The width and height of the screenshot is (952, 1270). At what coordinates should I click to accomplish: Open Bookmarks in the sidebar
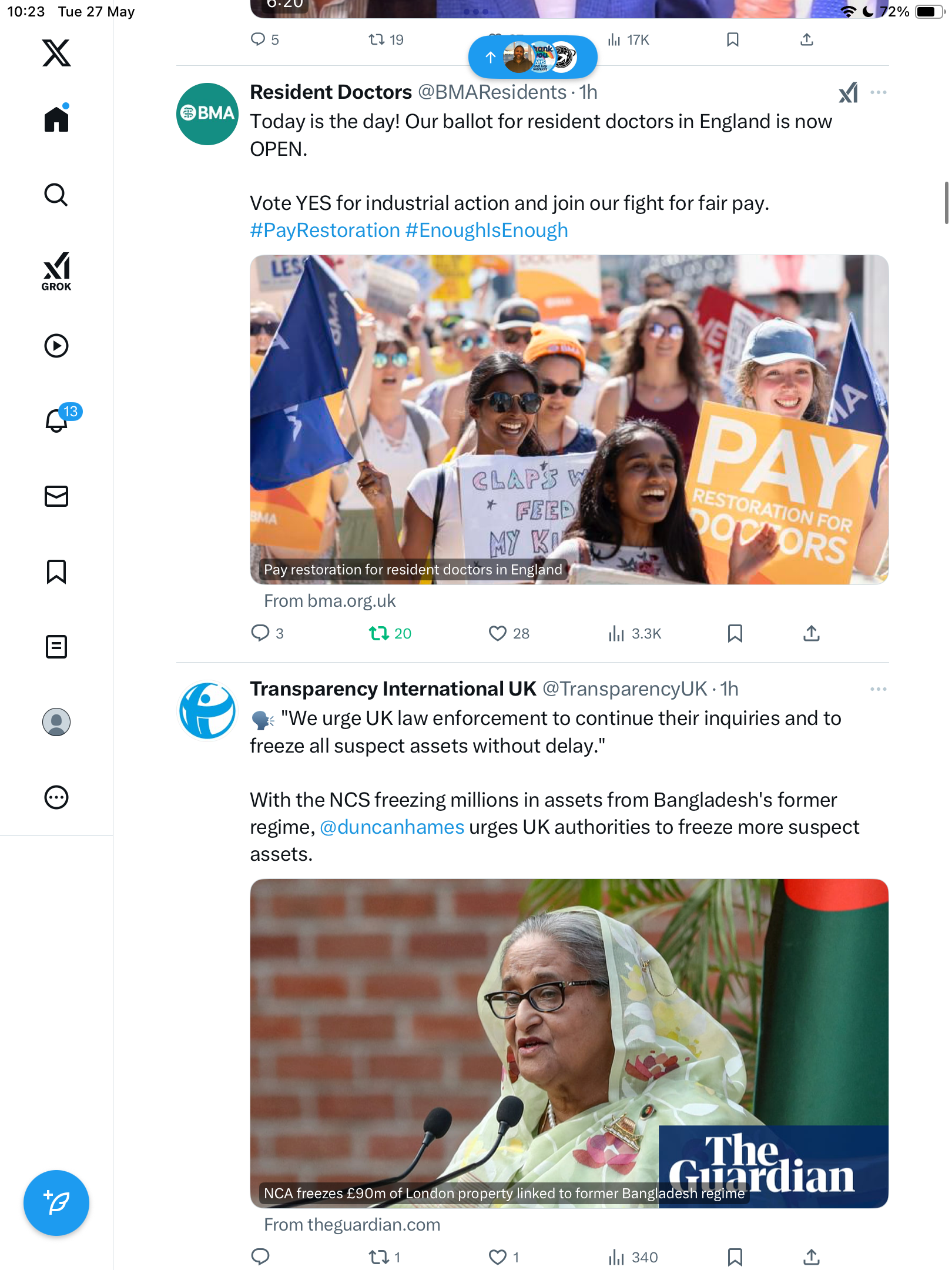(x=56, y=571)
